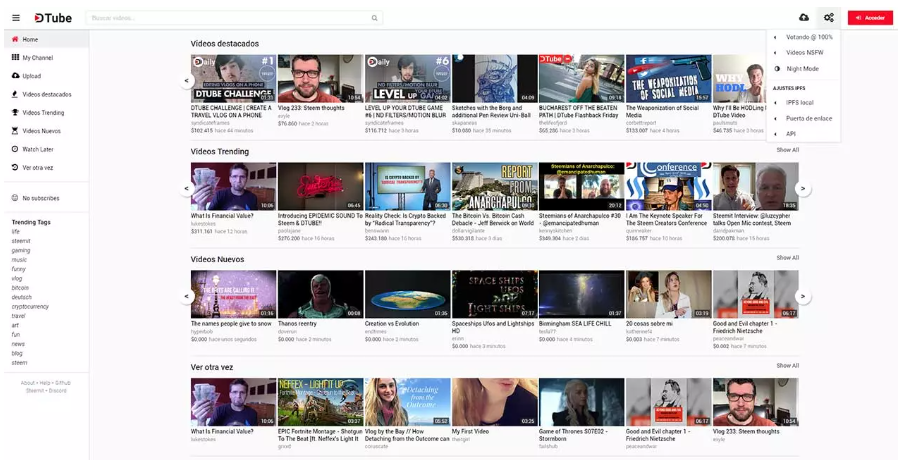Viewport: 906px width, 460px height.
Task: Go to Videos Trending in sidebar
Action: click(43, 113)
